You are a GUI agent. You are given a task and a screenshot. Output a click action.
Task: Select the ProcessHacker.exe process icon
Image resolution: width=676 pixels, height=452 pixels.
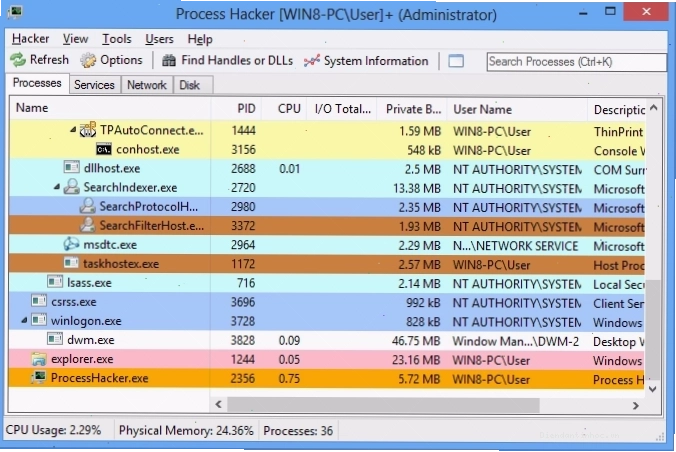click(x=38, y=378)
